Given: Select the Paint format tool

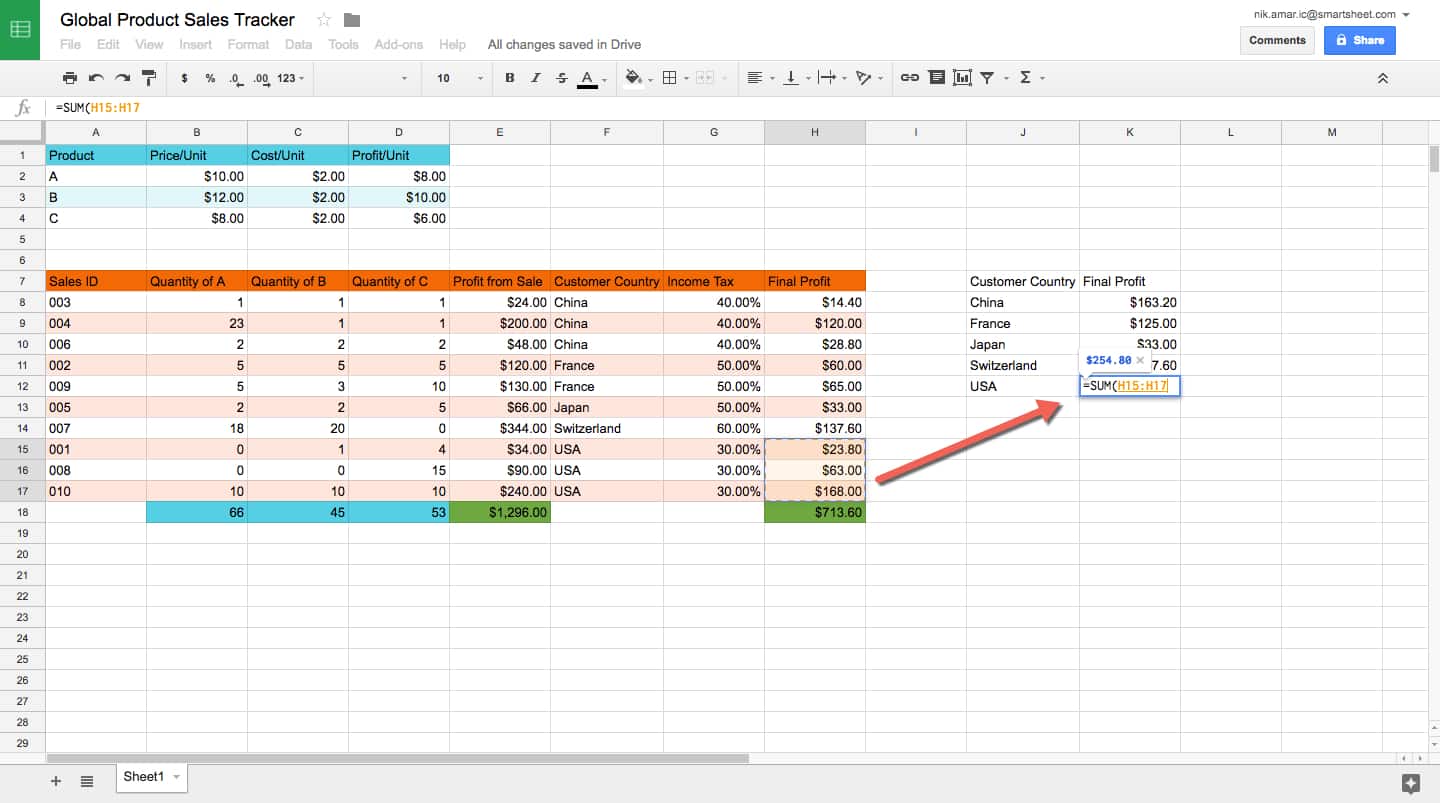Looking at the screenshot, I should point(149,78).
